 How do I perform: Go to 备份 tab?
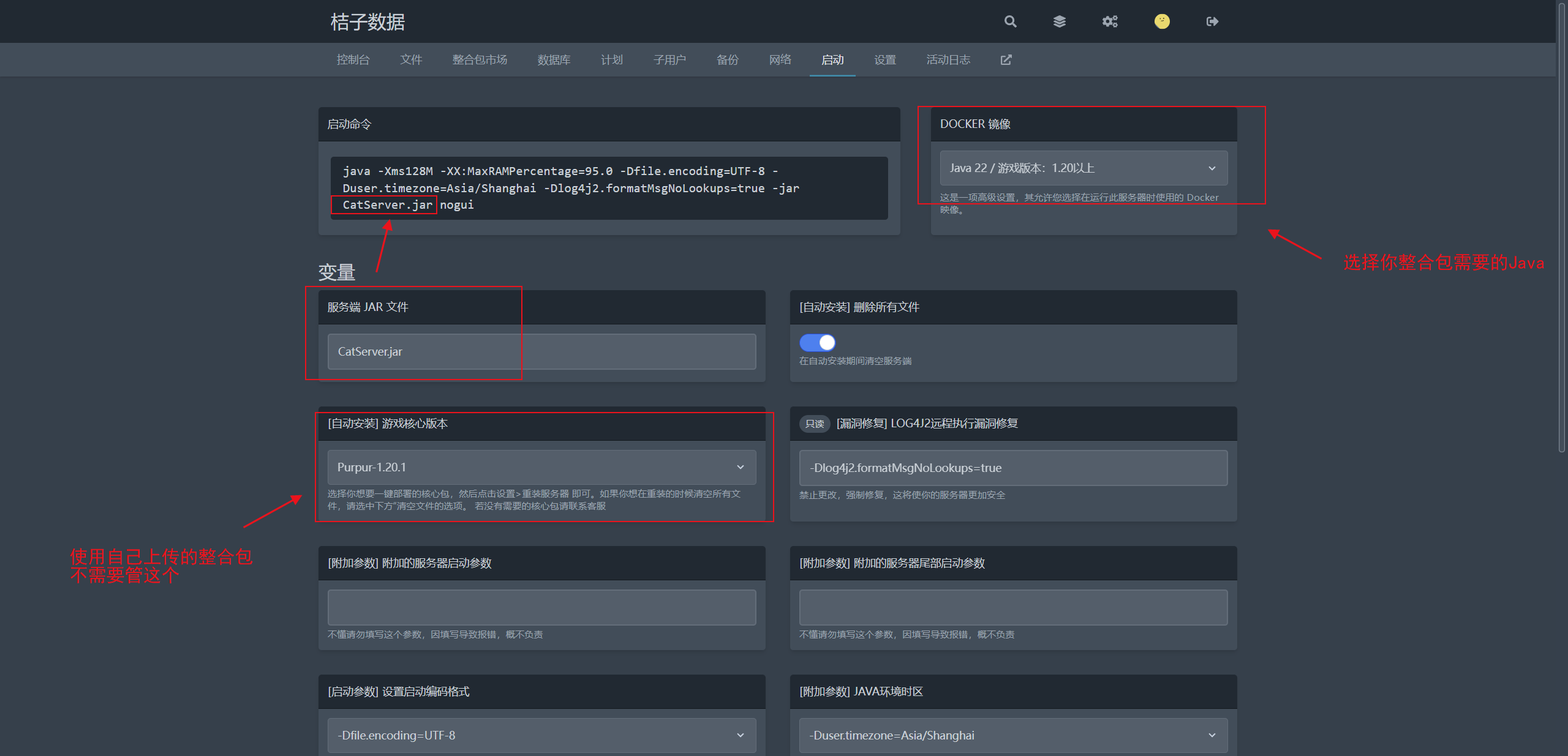pos(728,59)
